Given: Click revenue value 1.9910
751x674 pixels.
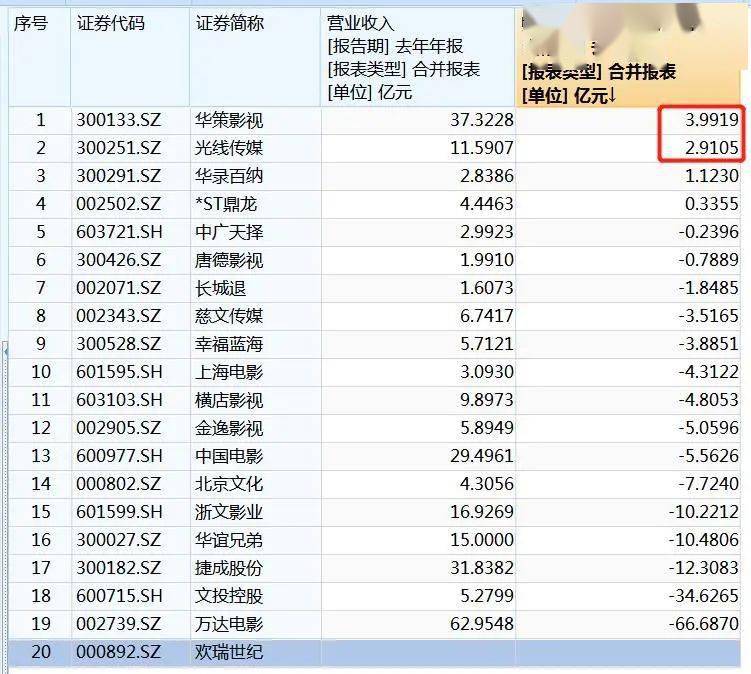Looking at the screenshot, I should [487, 260].
